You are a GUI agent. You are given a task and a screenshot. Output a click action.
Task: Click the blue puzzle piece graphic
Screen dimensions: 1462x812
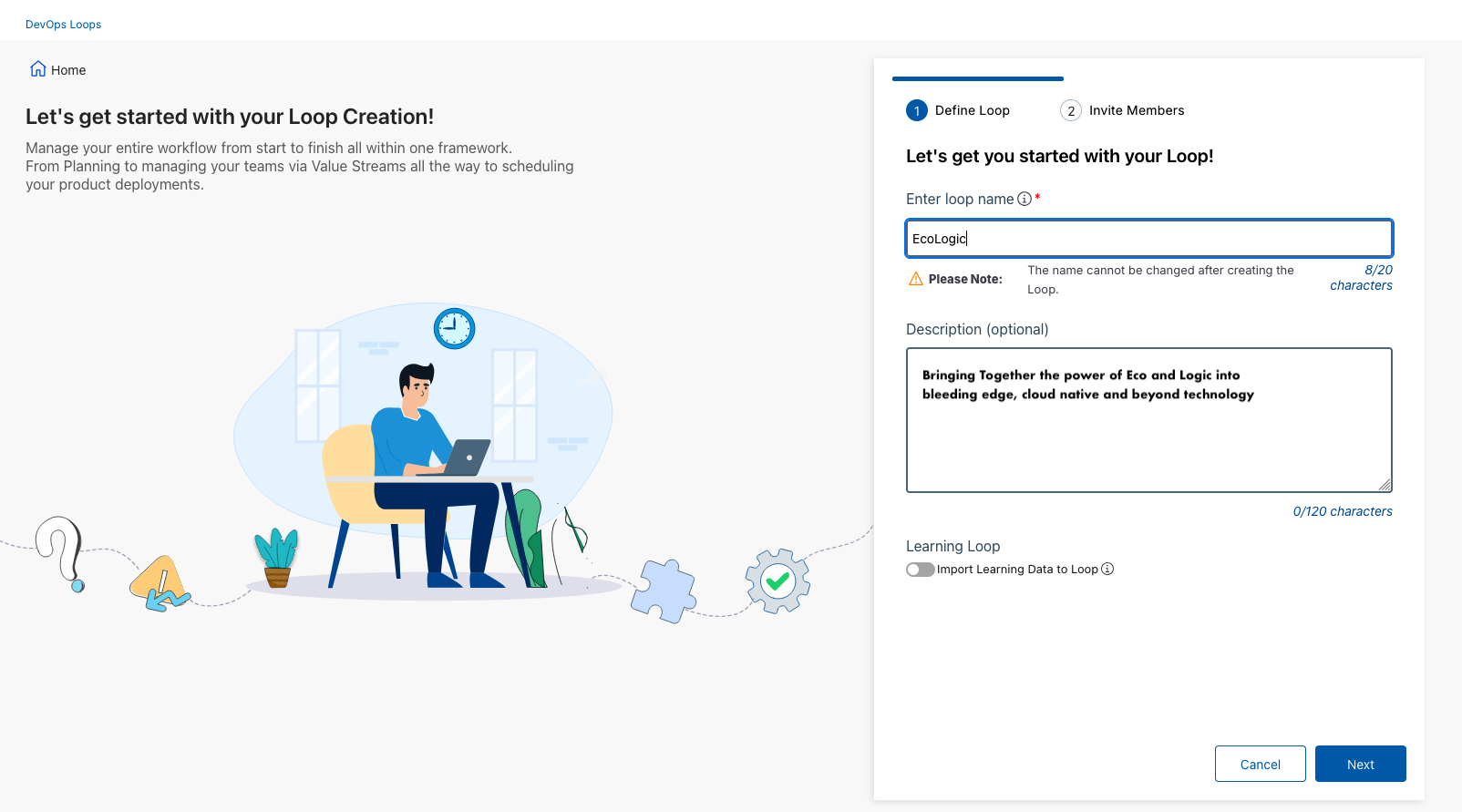coord(664,591)
